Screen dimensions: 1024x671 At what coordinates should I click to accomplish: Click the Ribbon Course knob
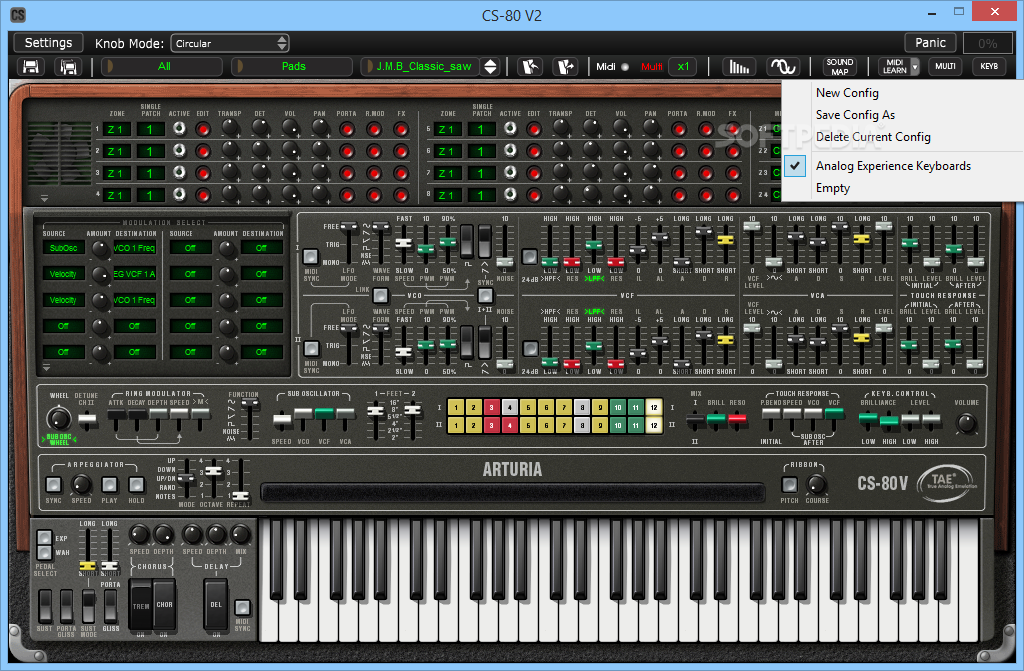click(x=816, y=485)
